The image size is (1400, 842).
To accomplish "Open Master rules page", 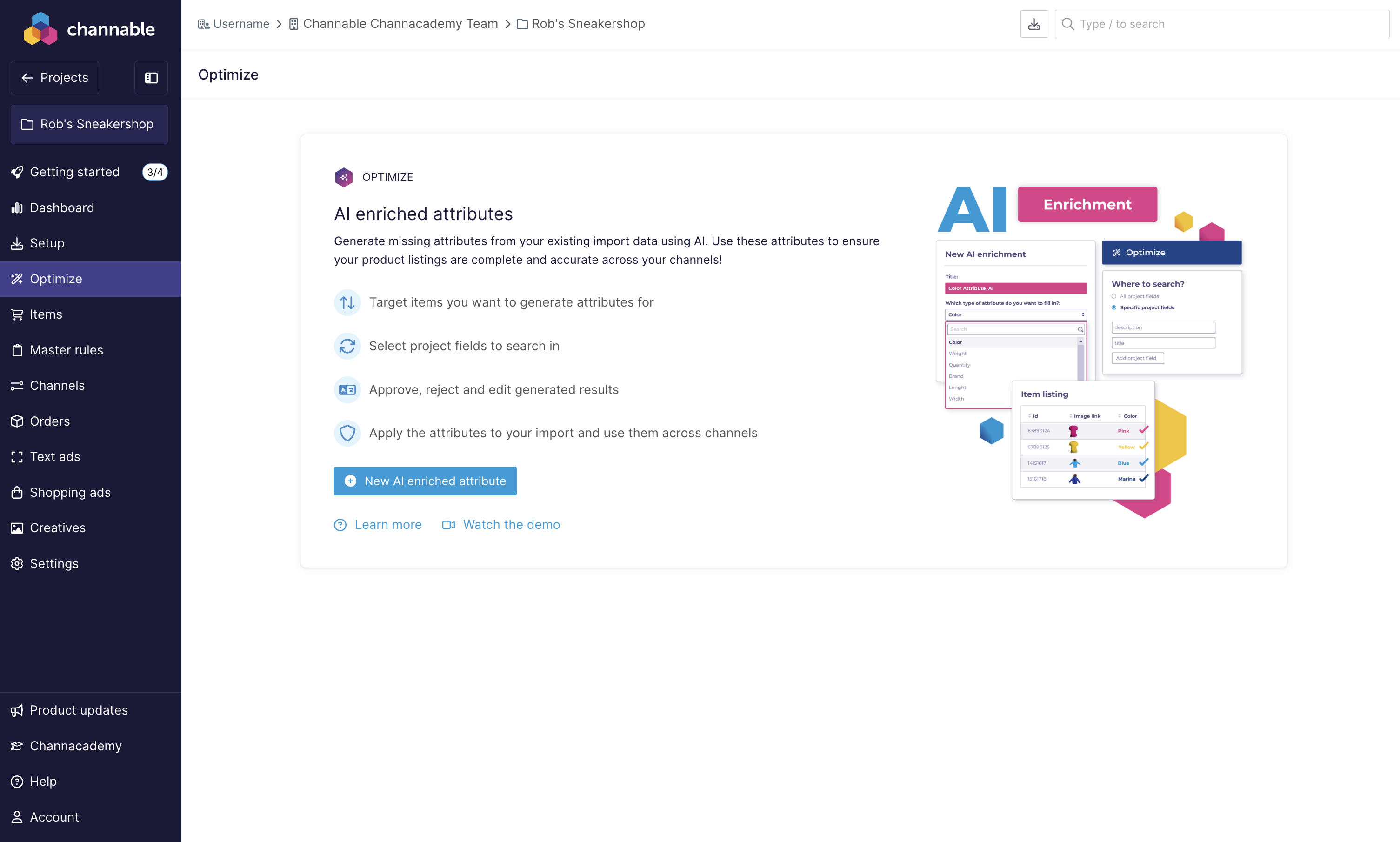I will [67, 350].
